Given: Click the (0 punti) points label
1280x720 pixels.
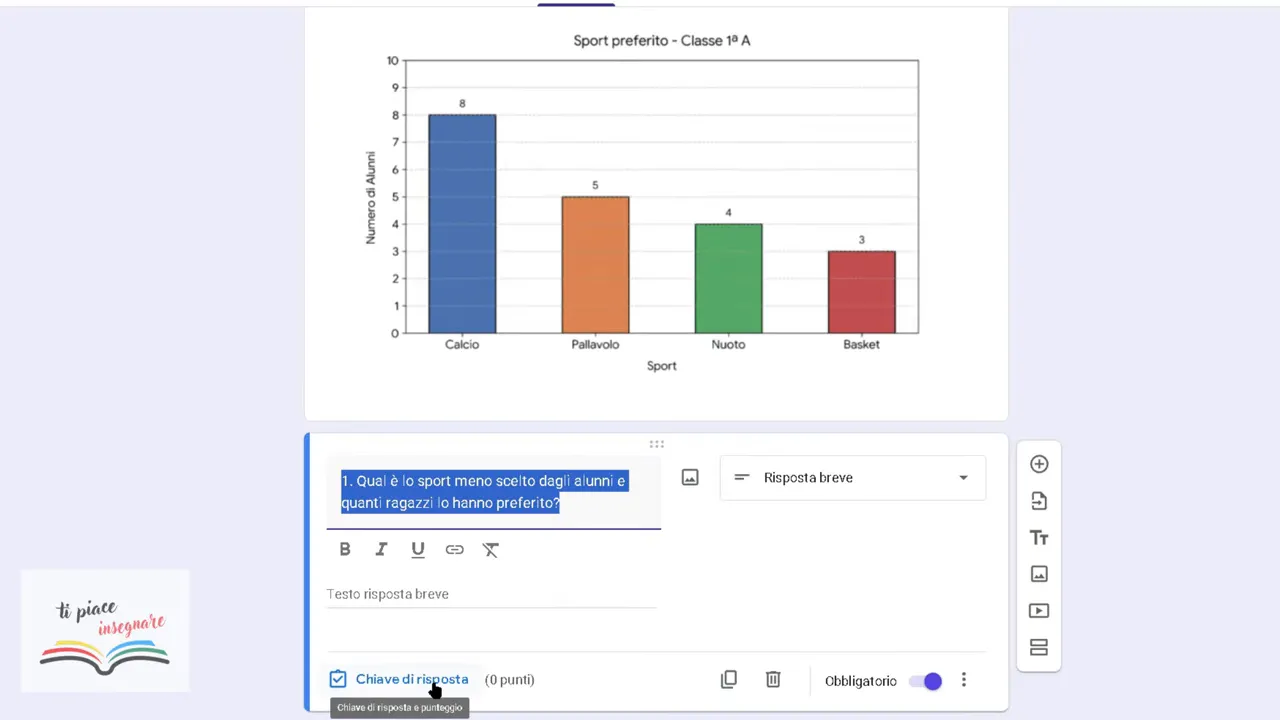Looking at the screenshot, I should (510, 680).
